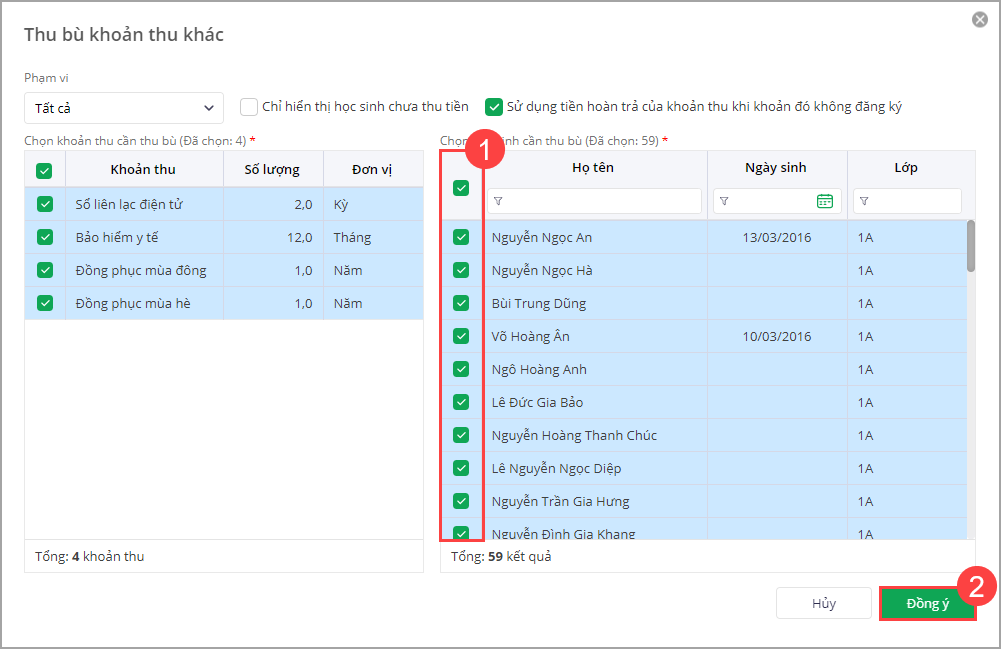Open the Phạm vi dropdown arrow
Viewport: 1001px width, 649px height.
209,107
